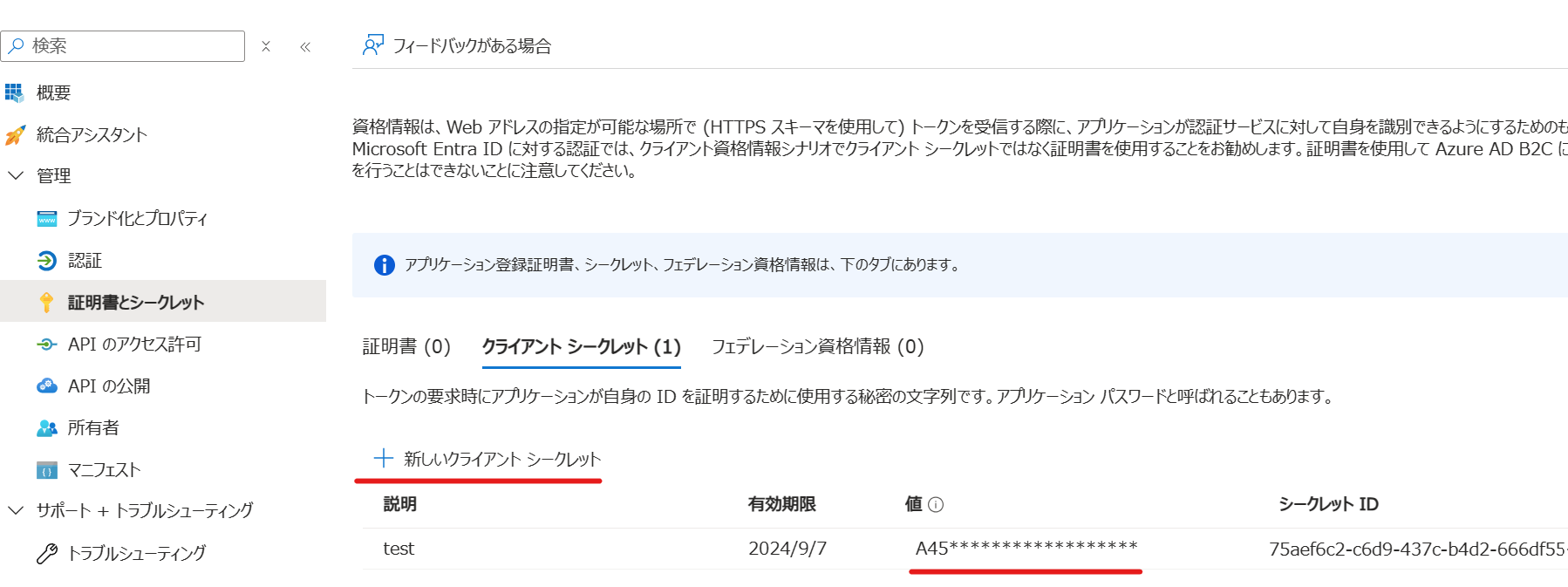Click the トラブルシューティング wrench icon
The width and height of the screenshot is (1568, 587).
47,553
